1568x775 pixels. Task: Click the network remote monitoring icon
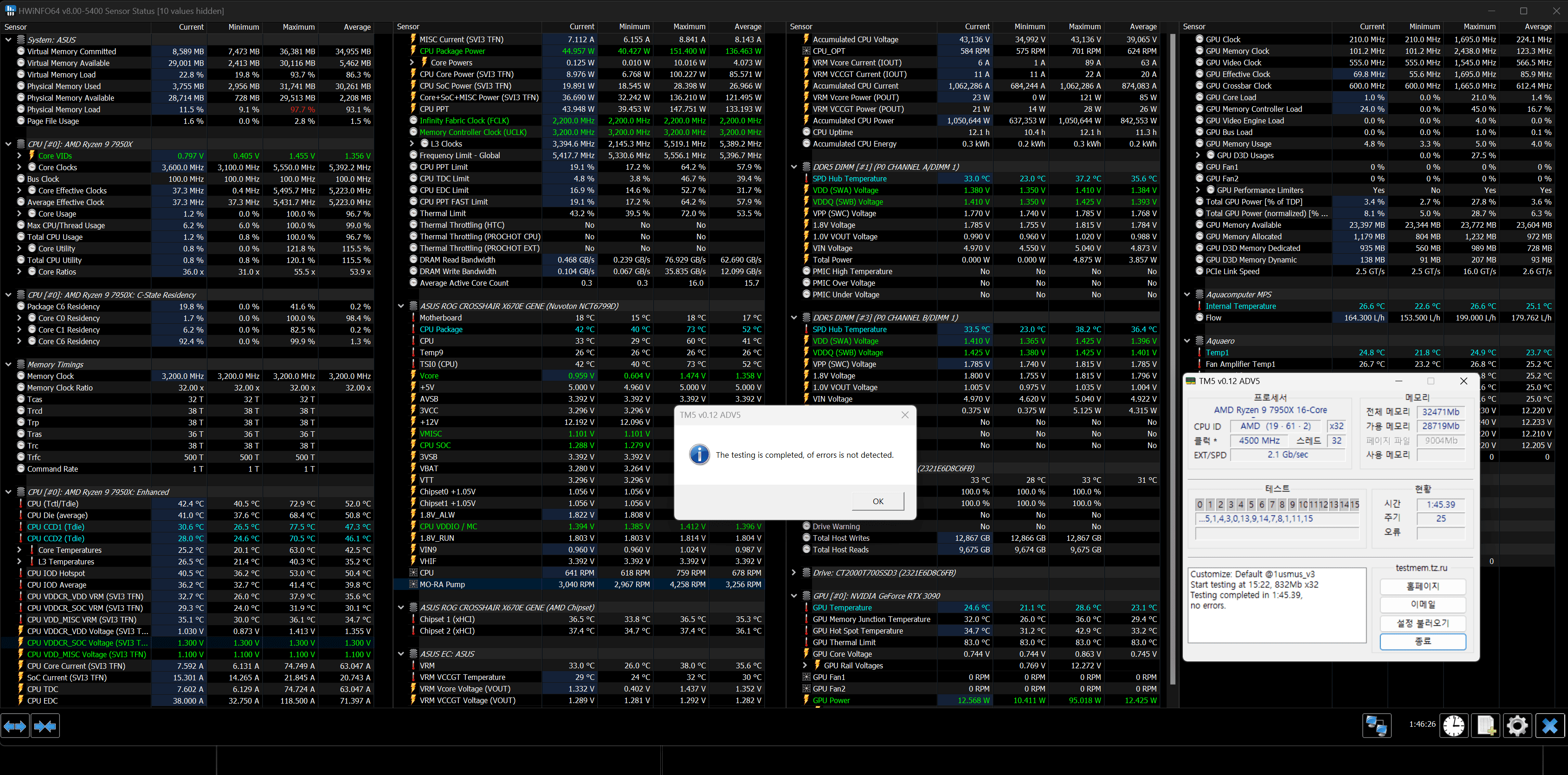click(1376, 726)
